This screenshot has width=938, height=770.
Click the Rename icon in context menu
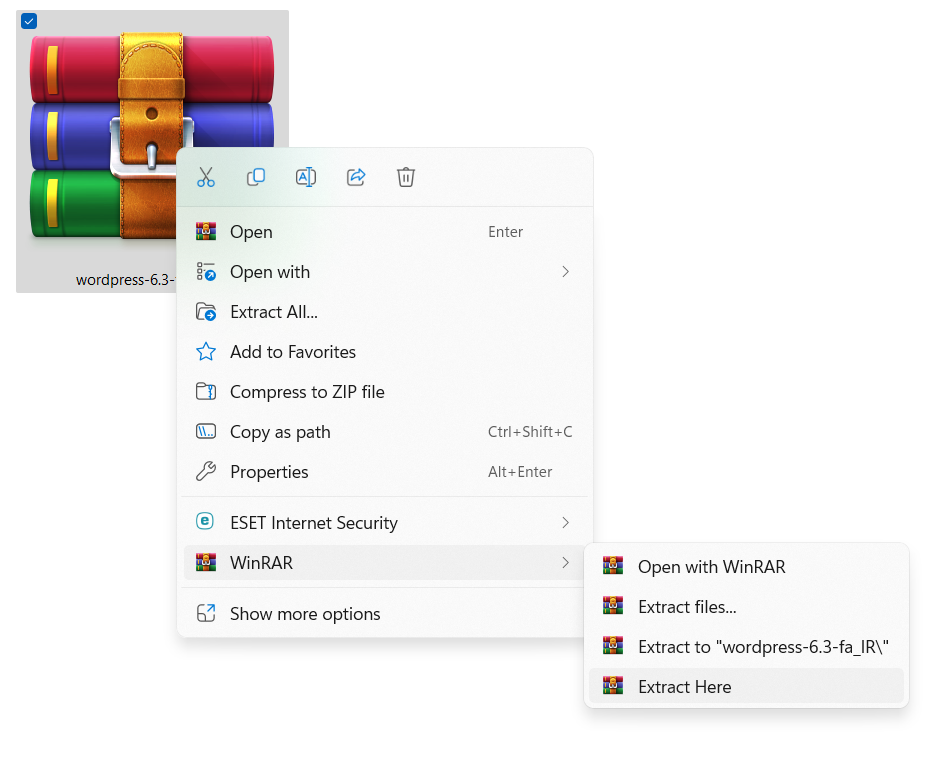point(306,177)
